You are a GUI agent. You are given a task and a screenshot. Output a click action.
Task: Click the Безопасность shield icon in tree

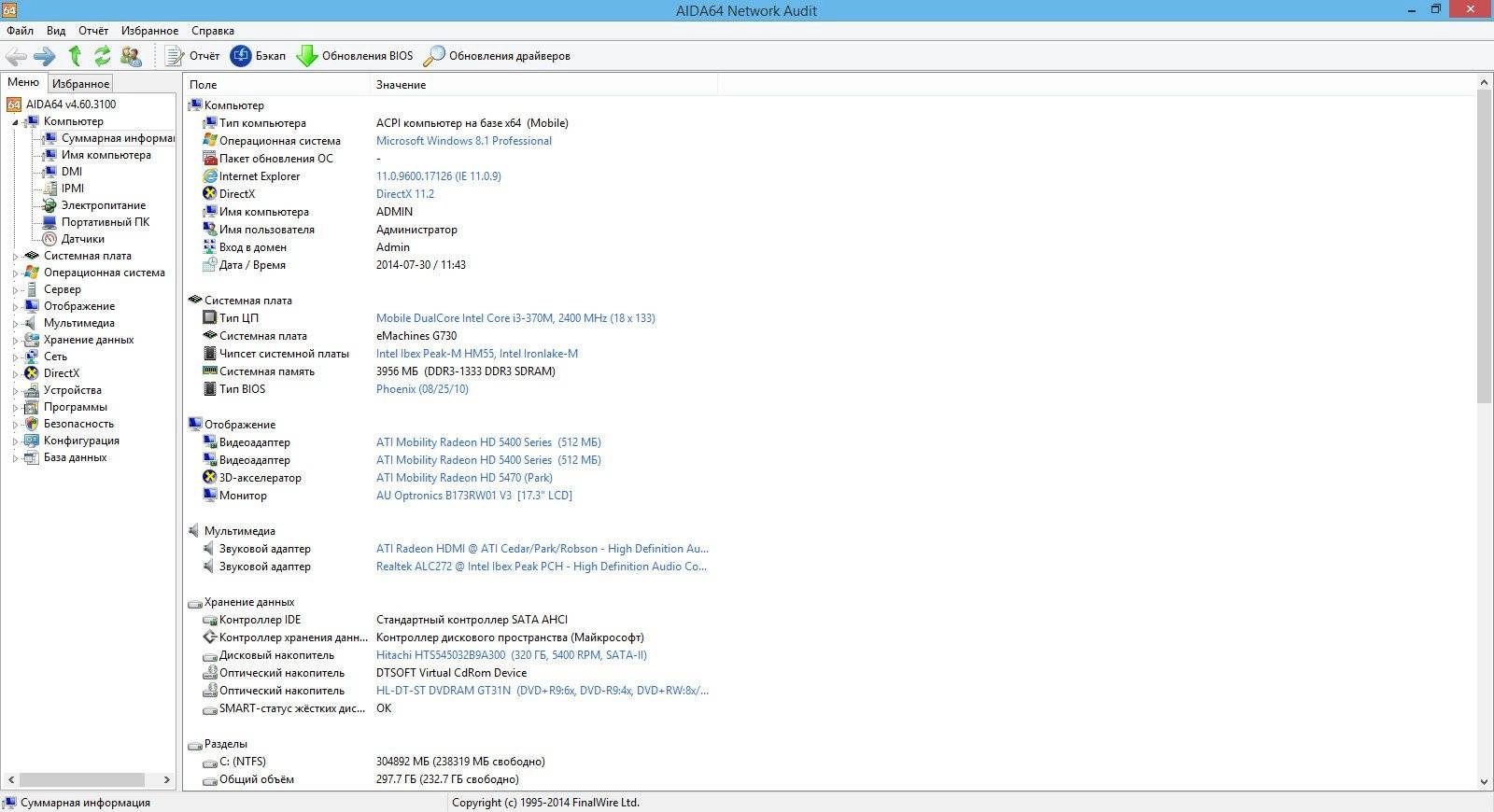coord(32,424)
